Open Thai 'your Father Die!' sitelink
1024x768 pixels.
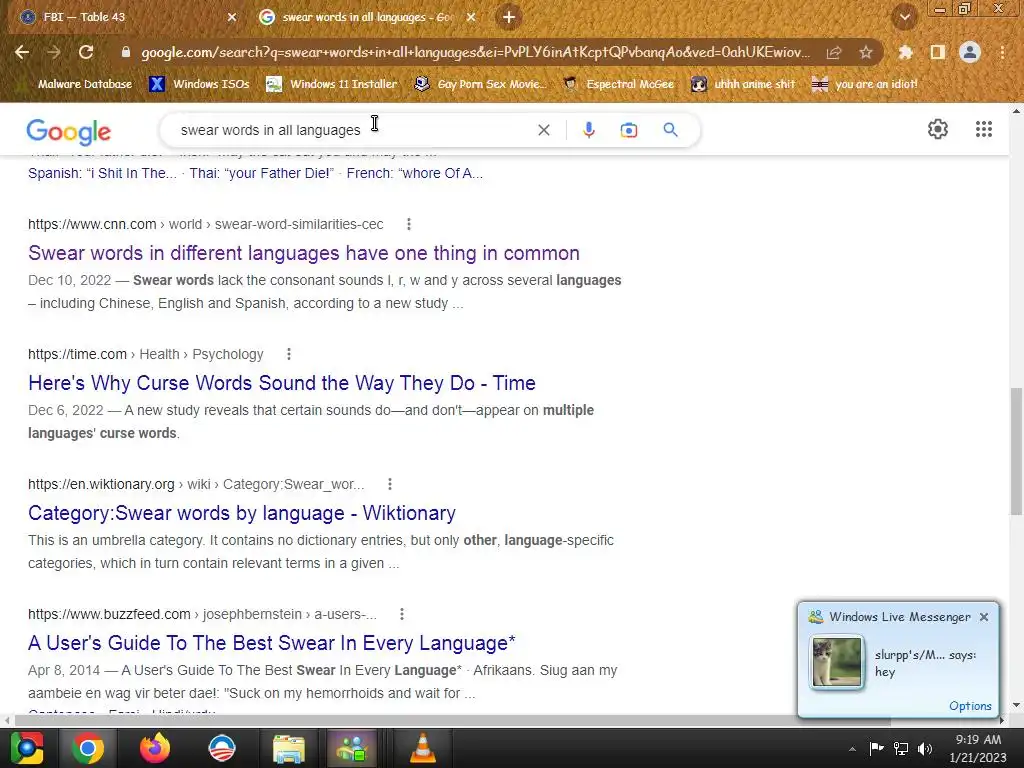(x=261, y=173)
